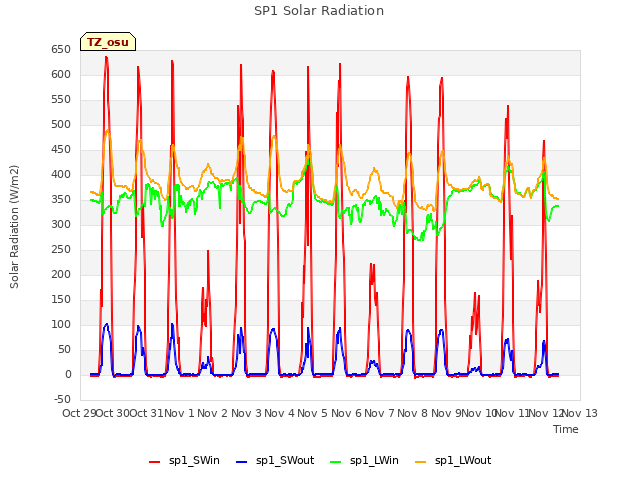Click the Oct 30 x-axis date label
The height and width of the screenshot is (480, 640).
point(113,413)
